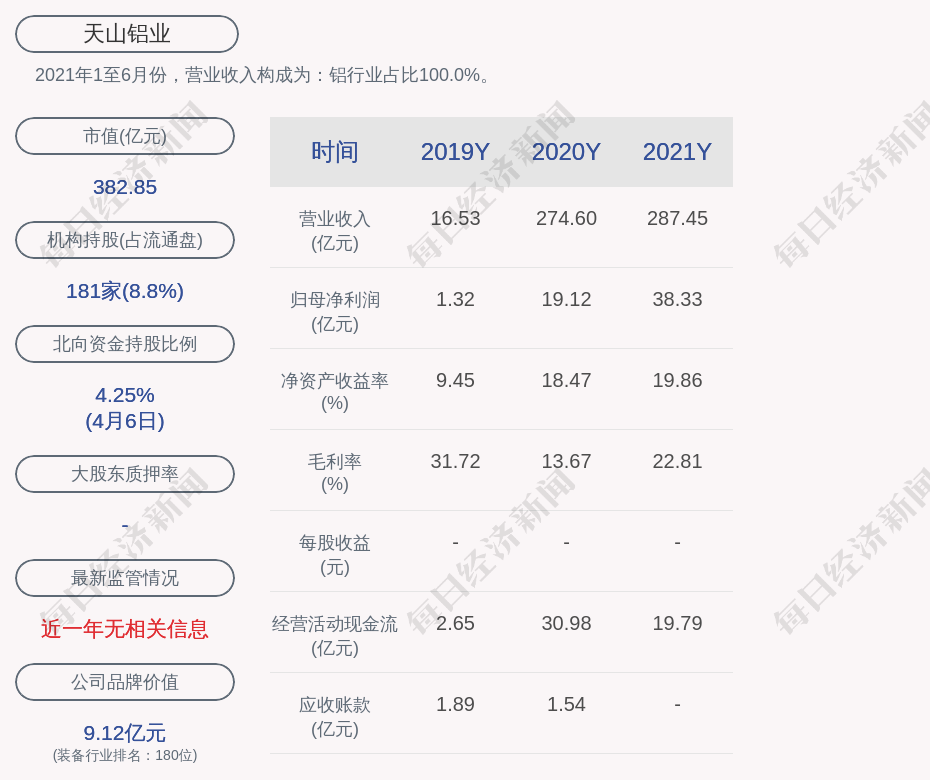Image resolution: width=930 pixels, height=780 pixels.
Task: Select the 2019Y return on equity 9.45
Action: [456, 380]
